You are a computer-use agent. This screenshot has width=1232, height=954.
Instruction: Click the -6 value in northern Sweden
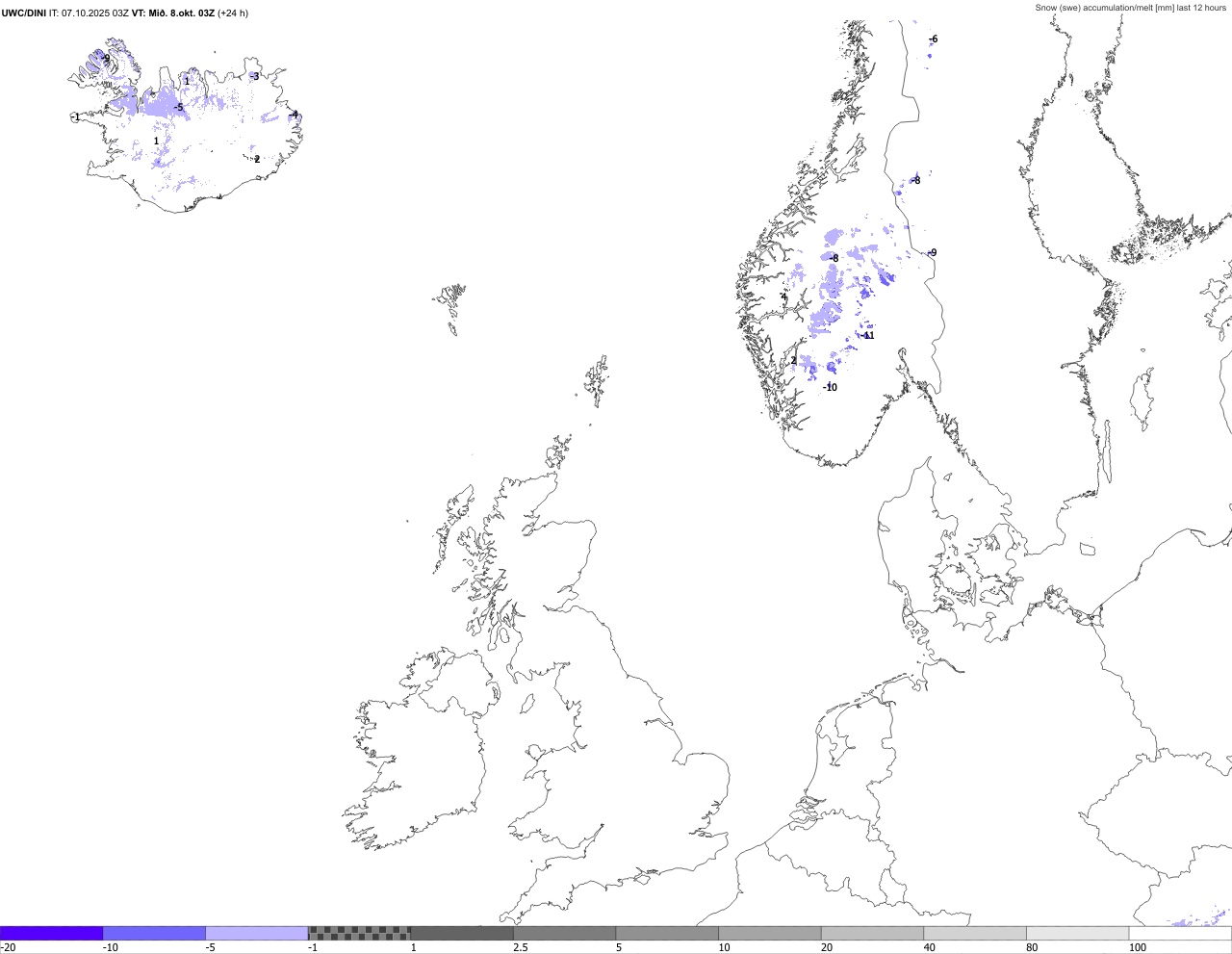pos(933,39)
